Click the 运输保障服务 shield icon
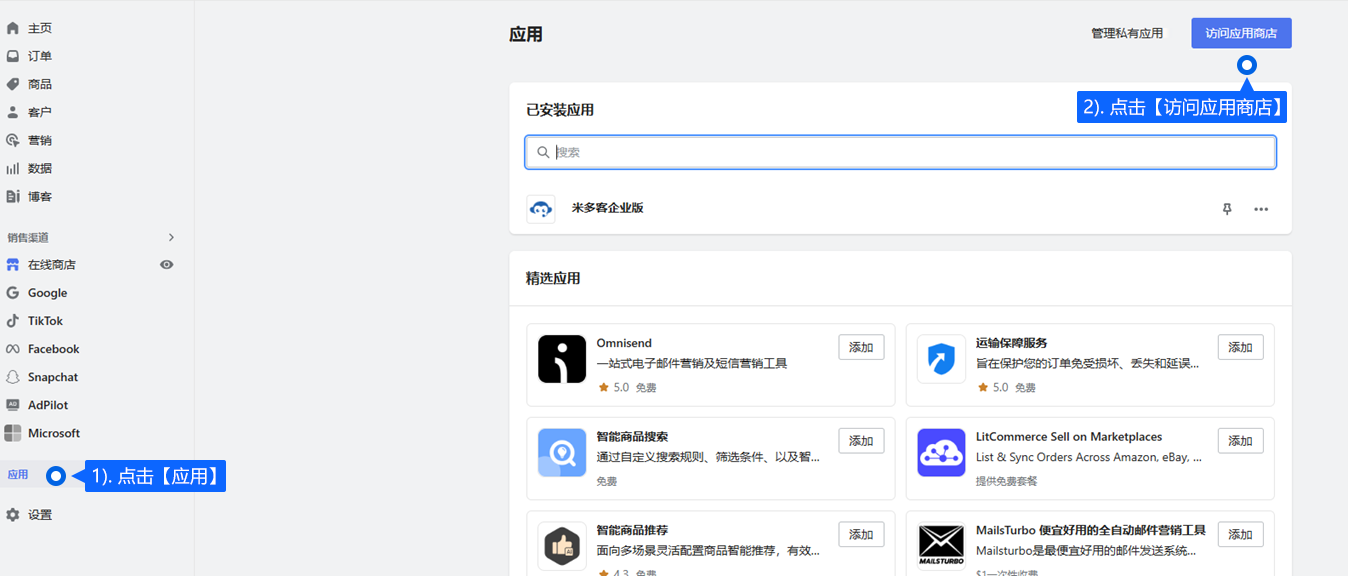1348x576 pixels. point(941,359)
